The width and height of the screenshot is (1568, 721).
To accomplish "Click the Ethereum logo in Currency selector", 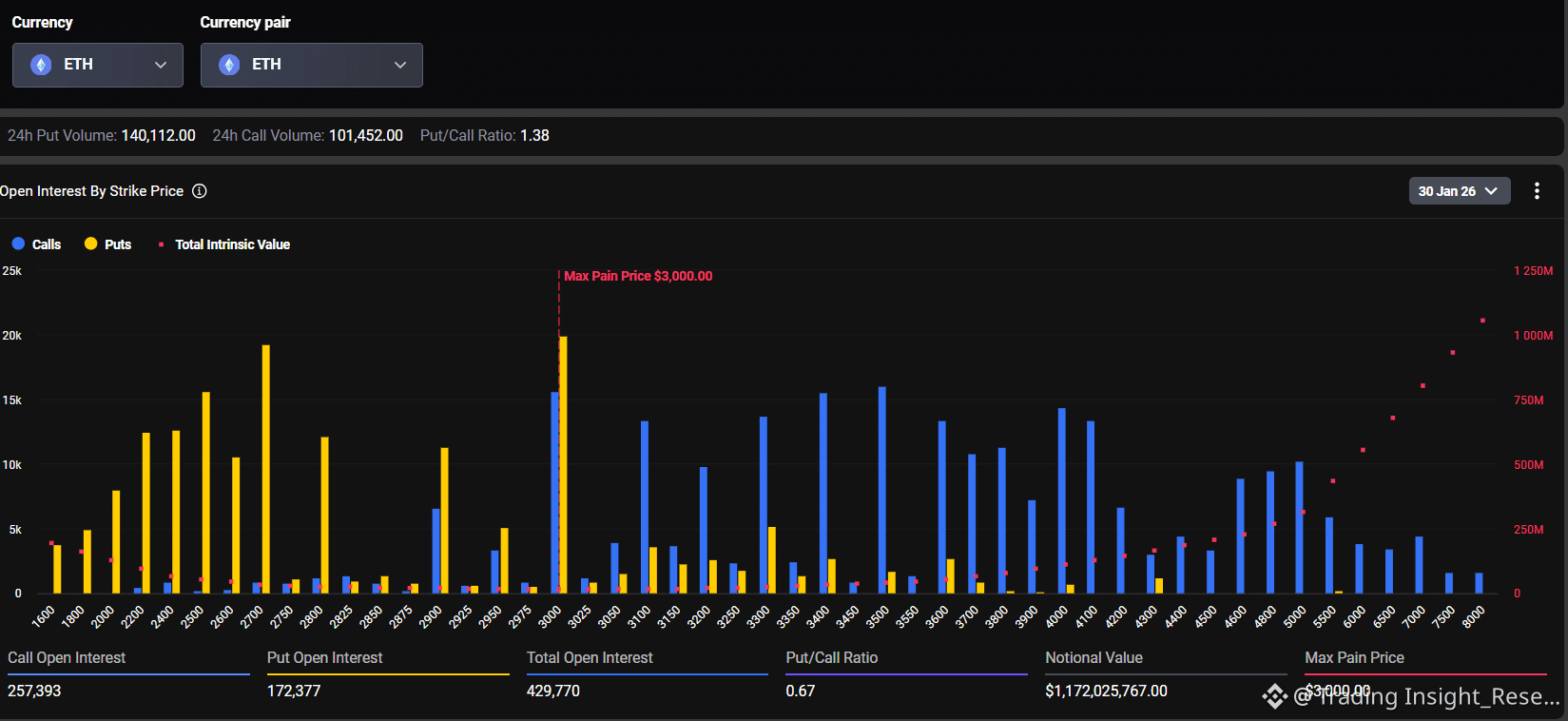I will (41, 65).
